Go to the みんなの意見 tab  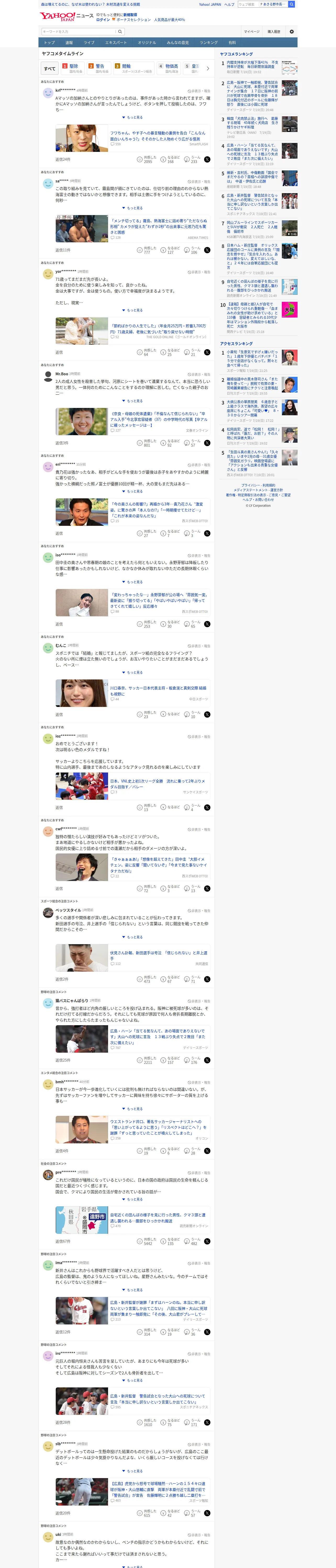[178, 43]
